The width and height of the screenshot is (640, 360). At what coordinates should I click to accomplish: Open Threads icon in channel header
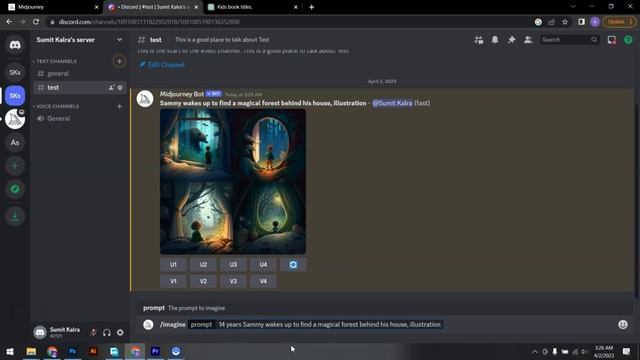(x=479, y=40)
